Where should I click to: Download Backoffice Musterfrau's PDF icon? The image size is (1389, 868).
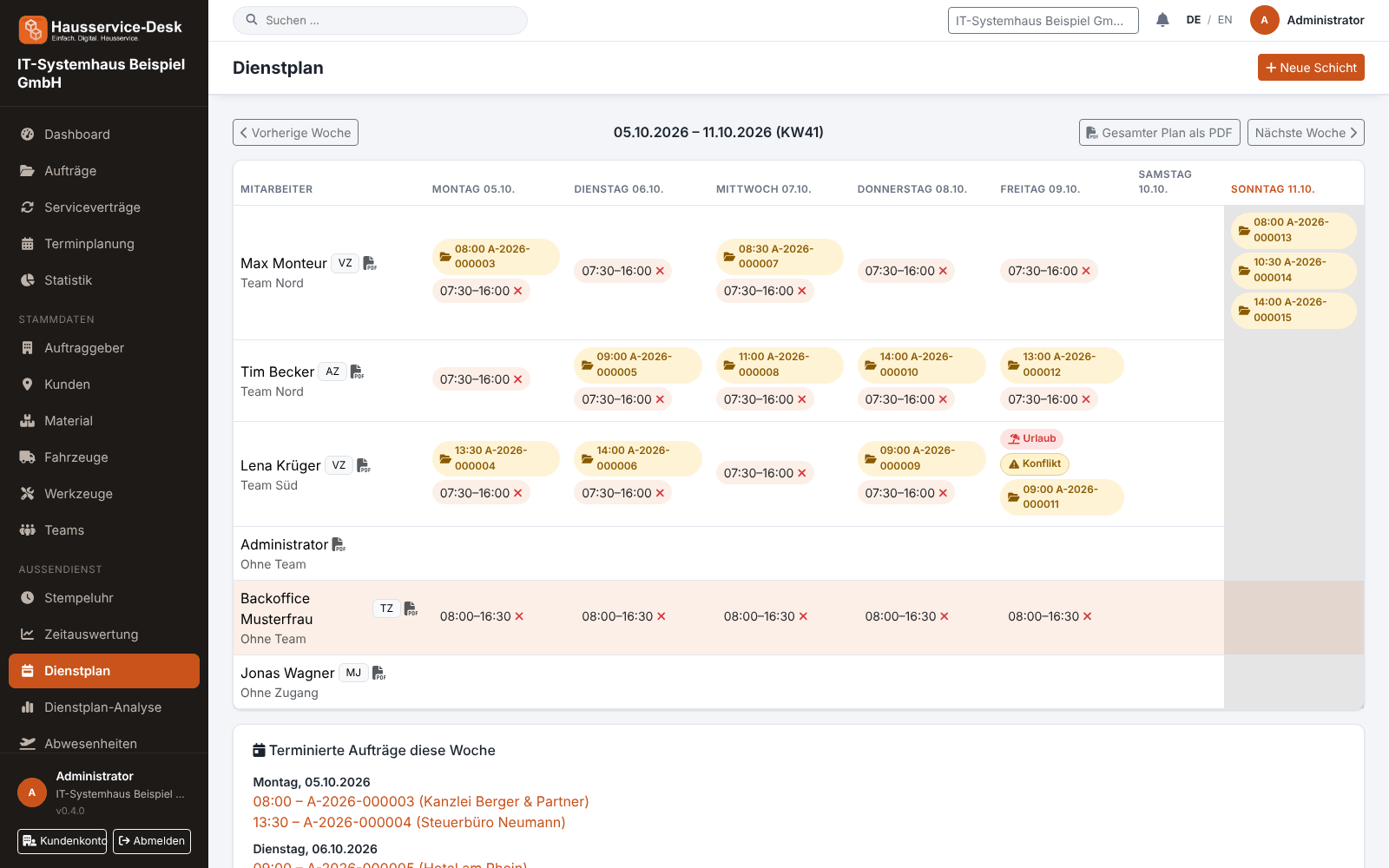pos(411,608)
